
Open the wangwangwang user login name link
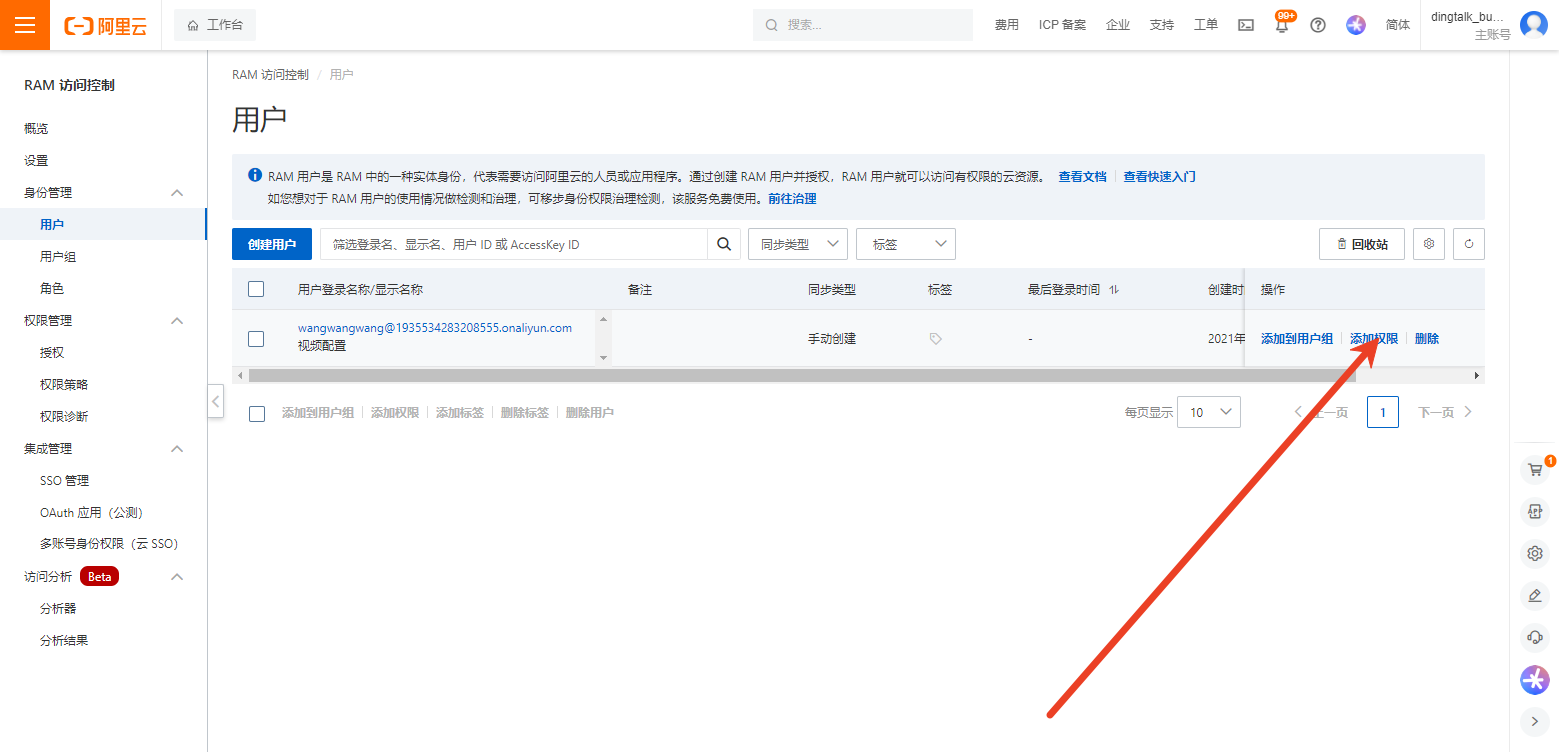click(435, 328)
